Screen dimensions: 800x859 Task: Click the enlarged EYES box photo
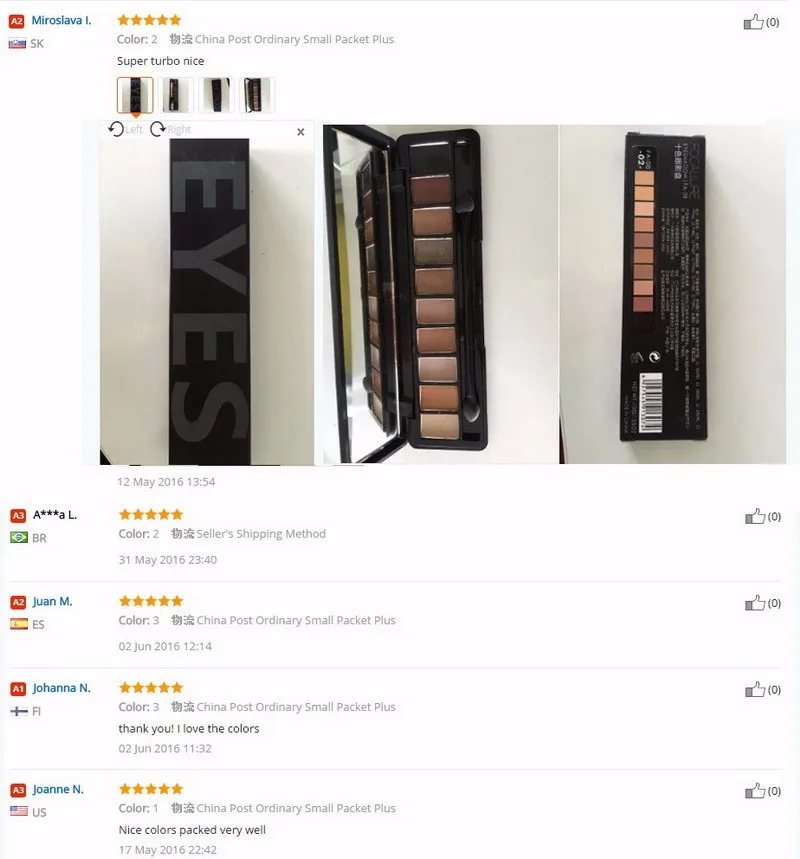click(x=207, y=301)
